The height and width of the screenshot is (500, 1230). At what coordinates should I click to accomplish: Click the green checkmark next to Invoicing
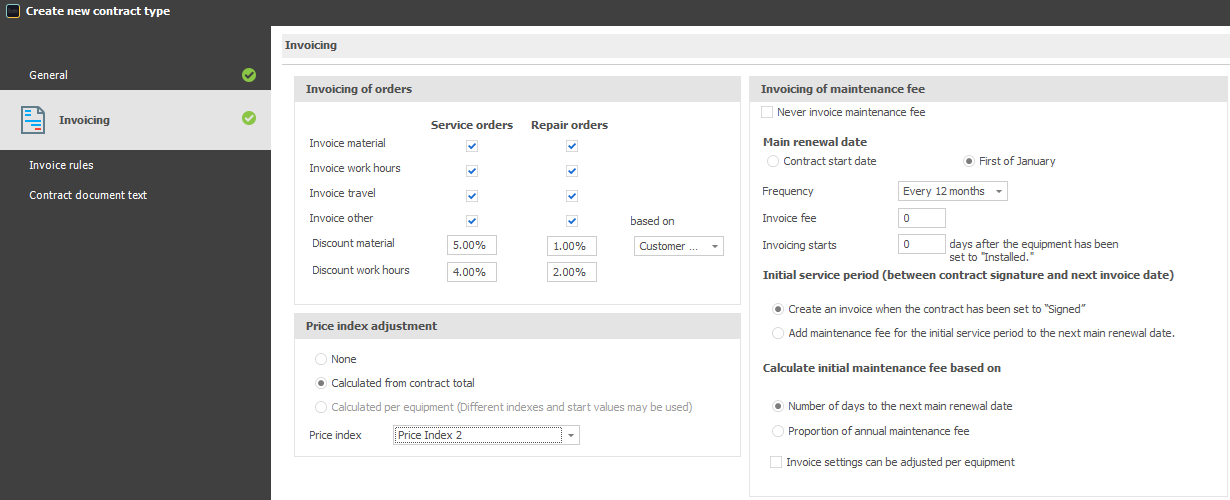click(x=249, y=119)
